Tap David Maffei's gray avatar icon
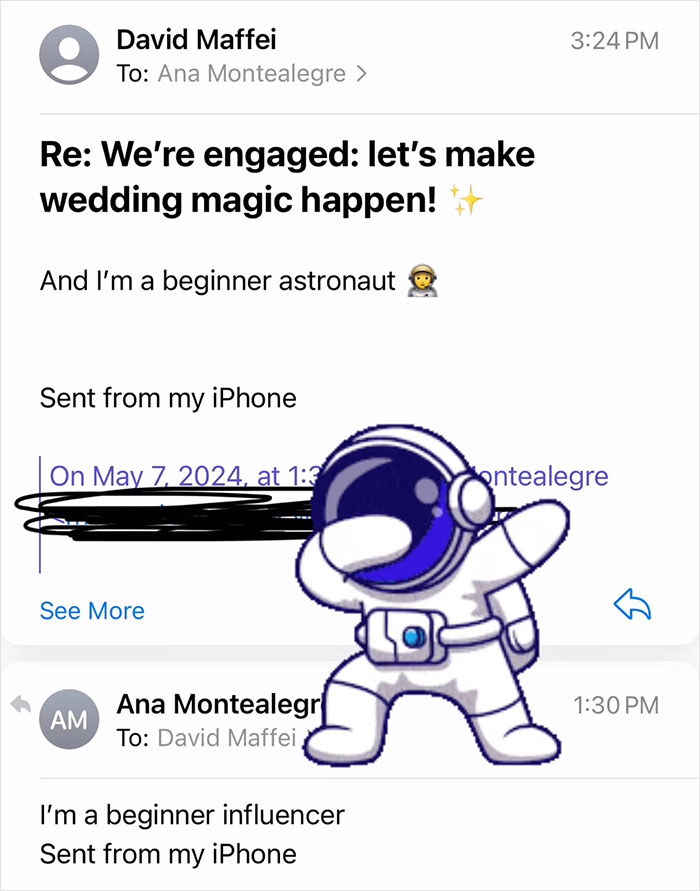 [69, 55]
